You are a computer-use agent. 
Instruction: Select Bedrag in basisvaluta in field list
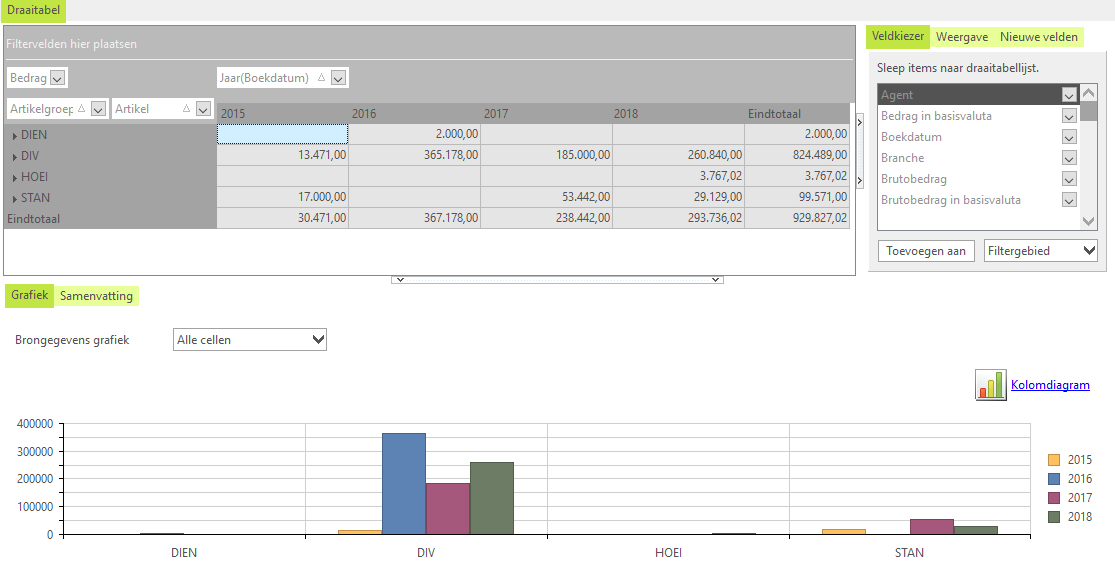[978, 116]
